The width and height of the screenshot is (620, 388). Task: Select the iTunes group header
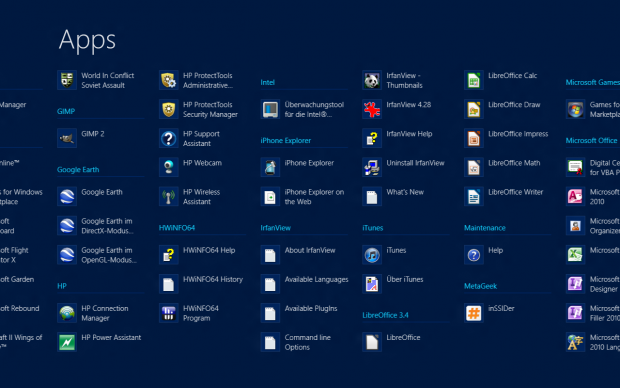[372, 228]
